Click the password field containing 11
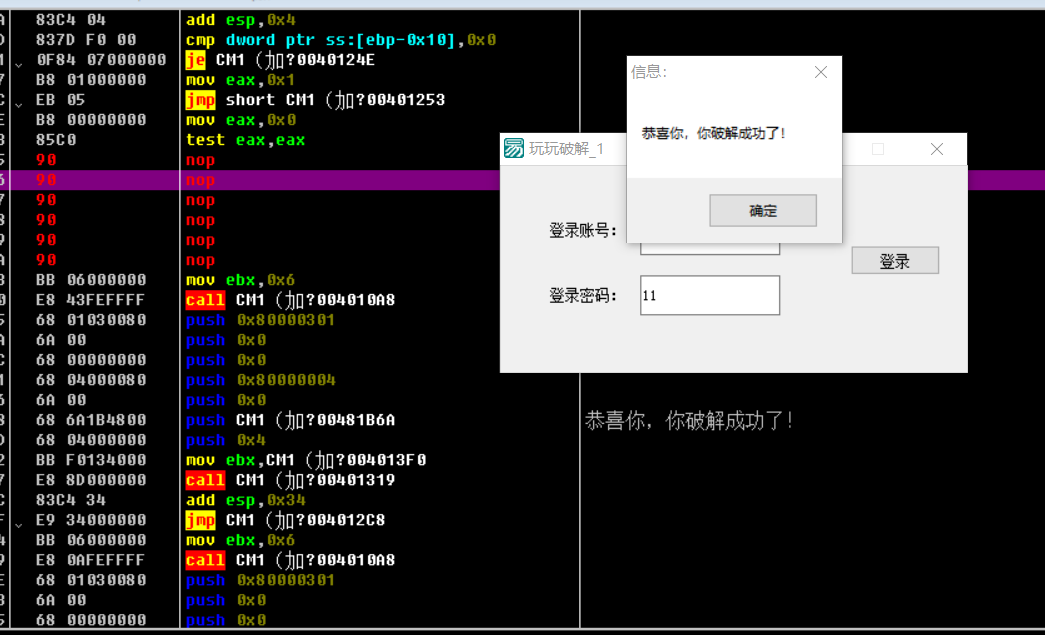The image size is (1045, 635). 710,295
